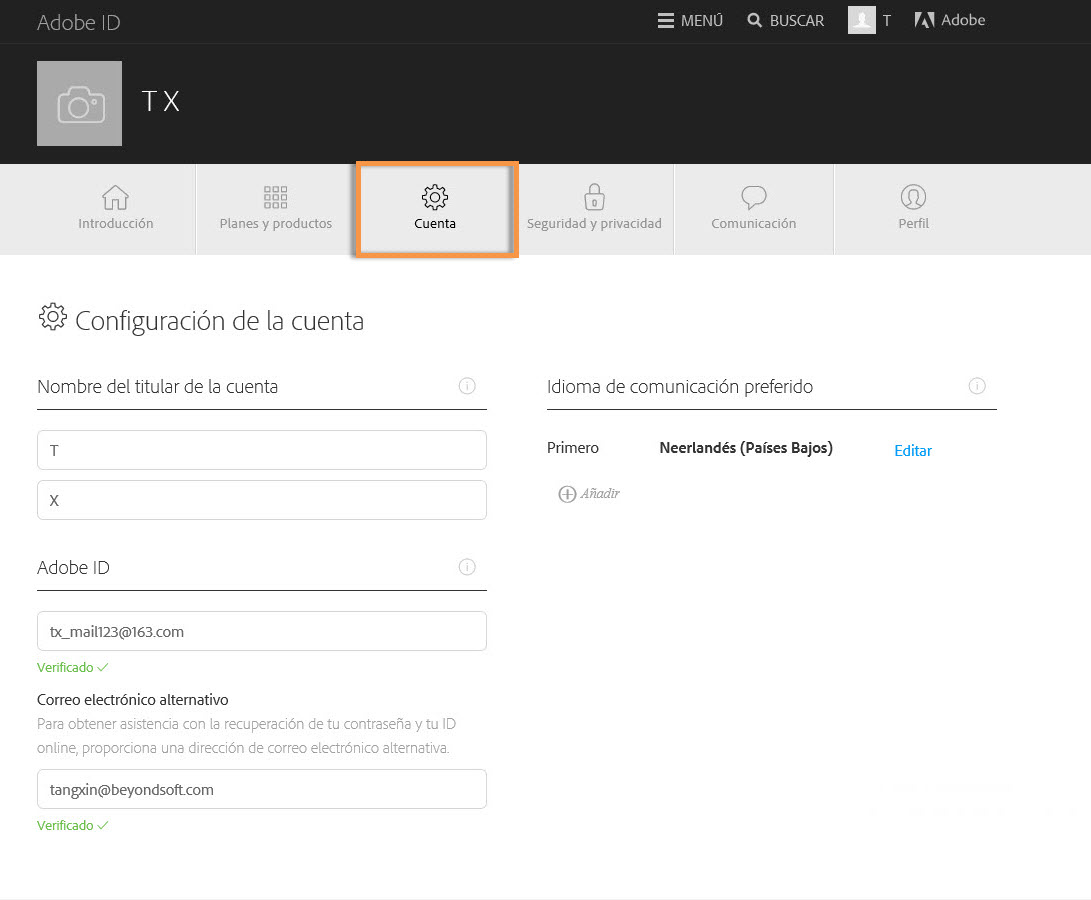
Task: Open the Planes y productos tab
Action: pos(276,208)
